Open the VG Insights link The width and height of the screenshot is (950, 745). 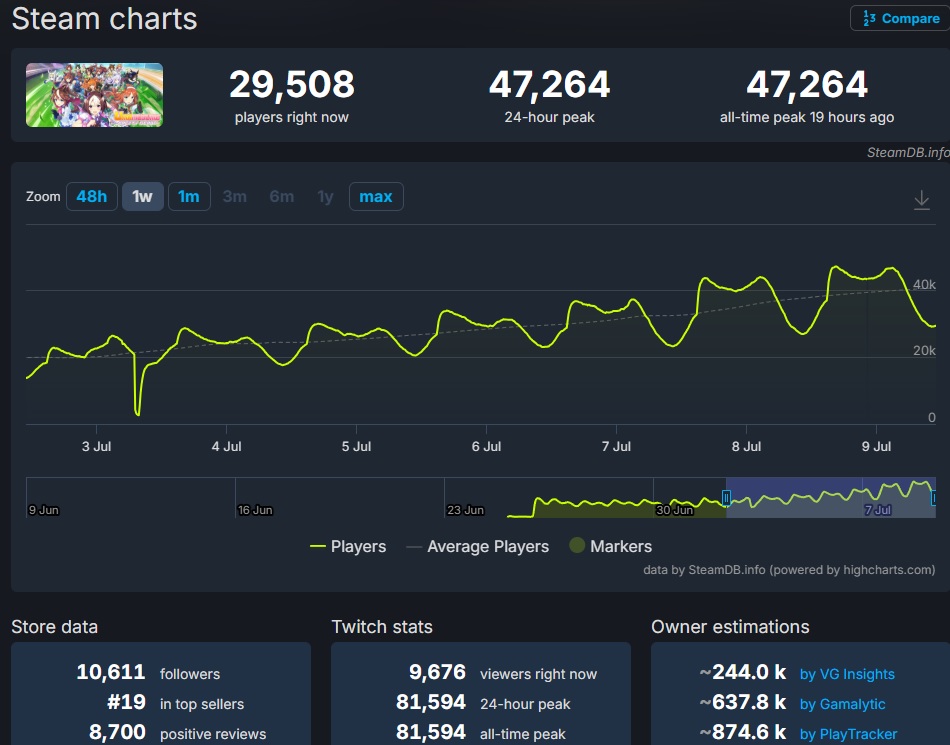click(x=847, y=674)
